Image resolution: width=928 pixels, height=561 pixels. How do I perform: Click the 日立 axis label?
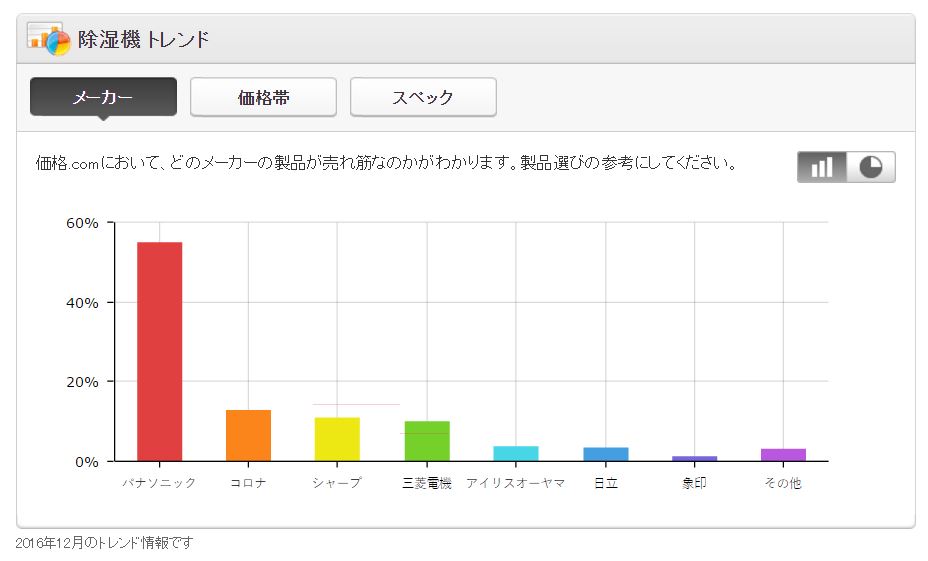click(x=605, y=483)
